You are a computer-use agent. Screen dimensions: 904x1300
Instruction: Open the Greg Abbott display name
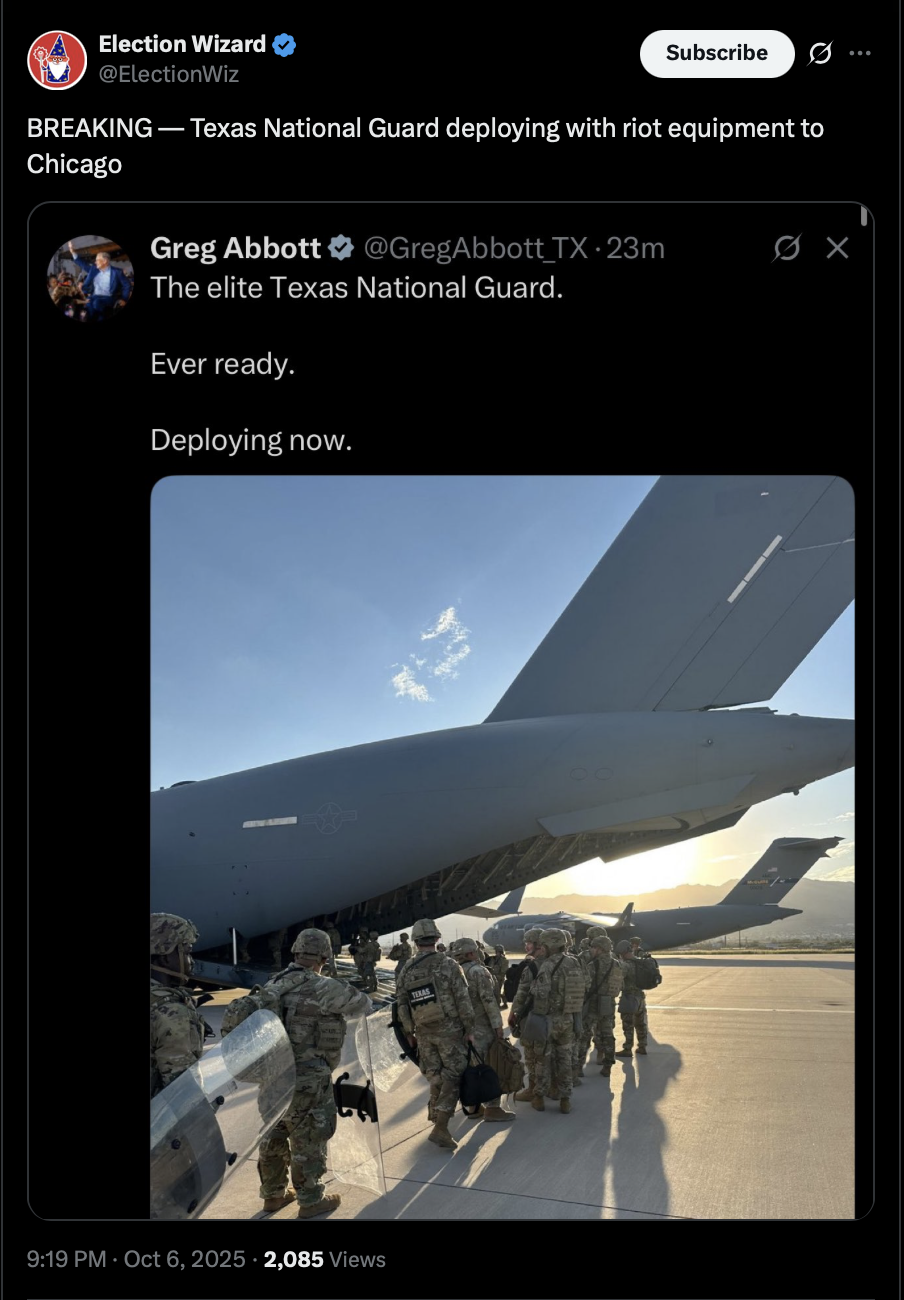(236, 247)
